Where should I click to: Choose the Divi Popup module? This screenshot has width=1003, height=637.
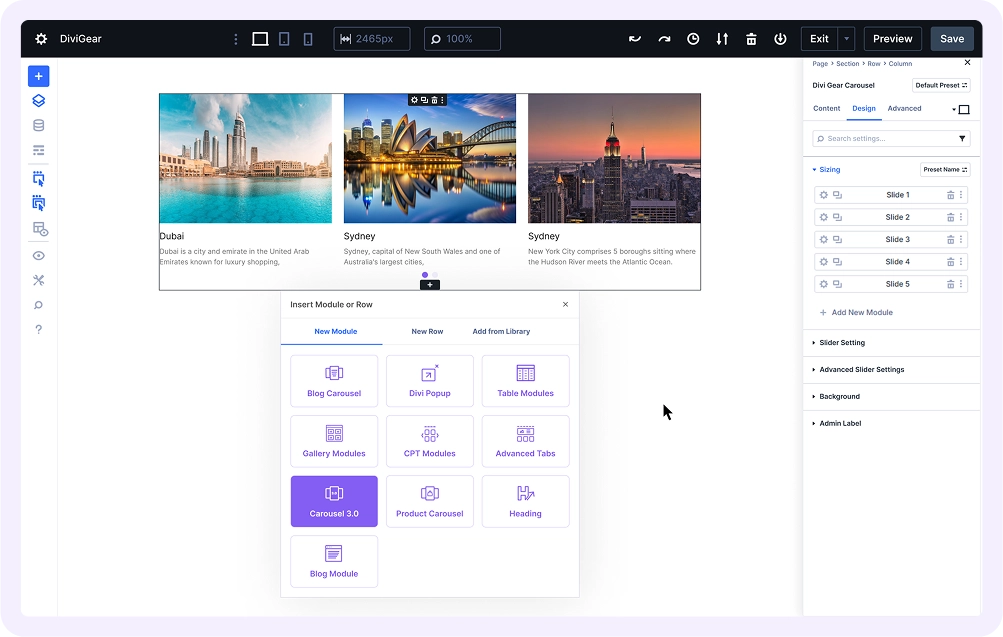(x=430, y=381)
